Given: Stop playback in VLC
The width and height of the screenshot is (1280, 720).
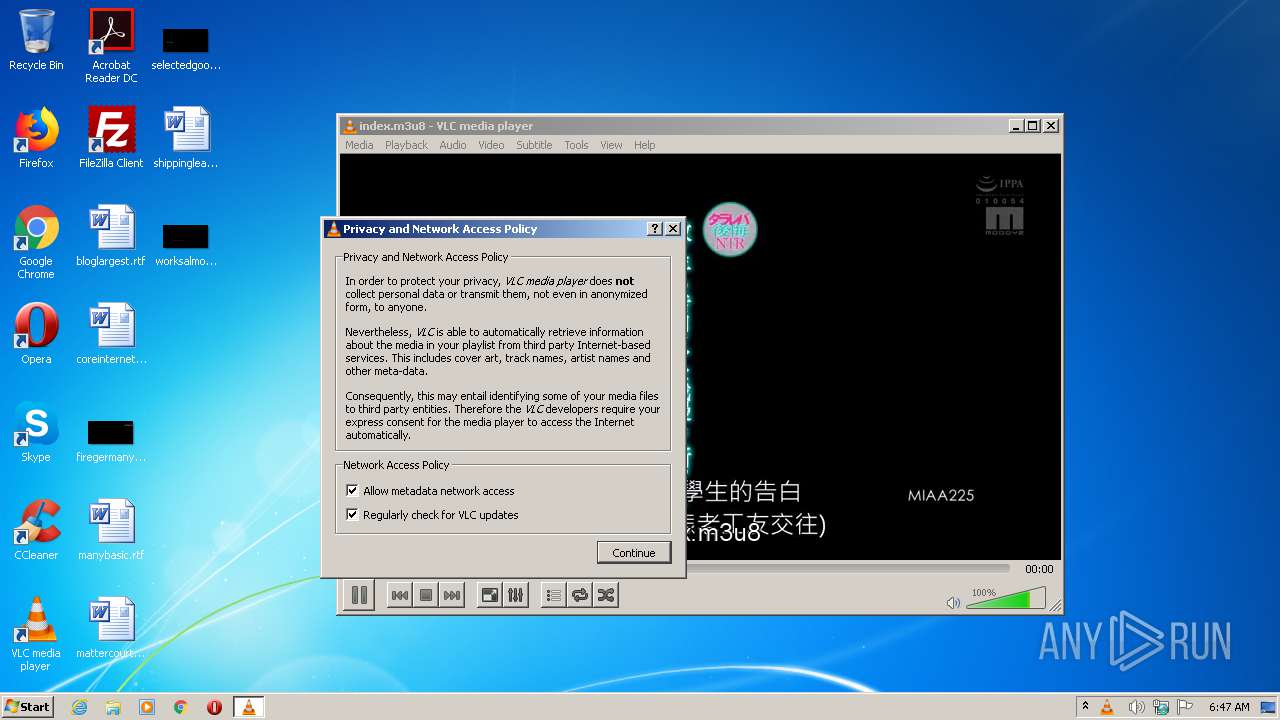Looking at the screenshot, I should click(426, 595).
